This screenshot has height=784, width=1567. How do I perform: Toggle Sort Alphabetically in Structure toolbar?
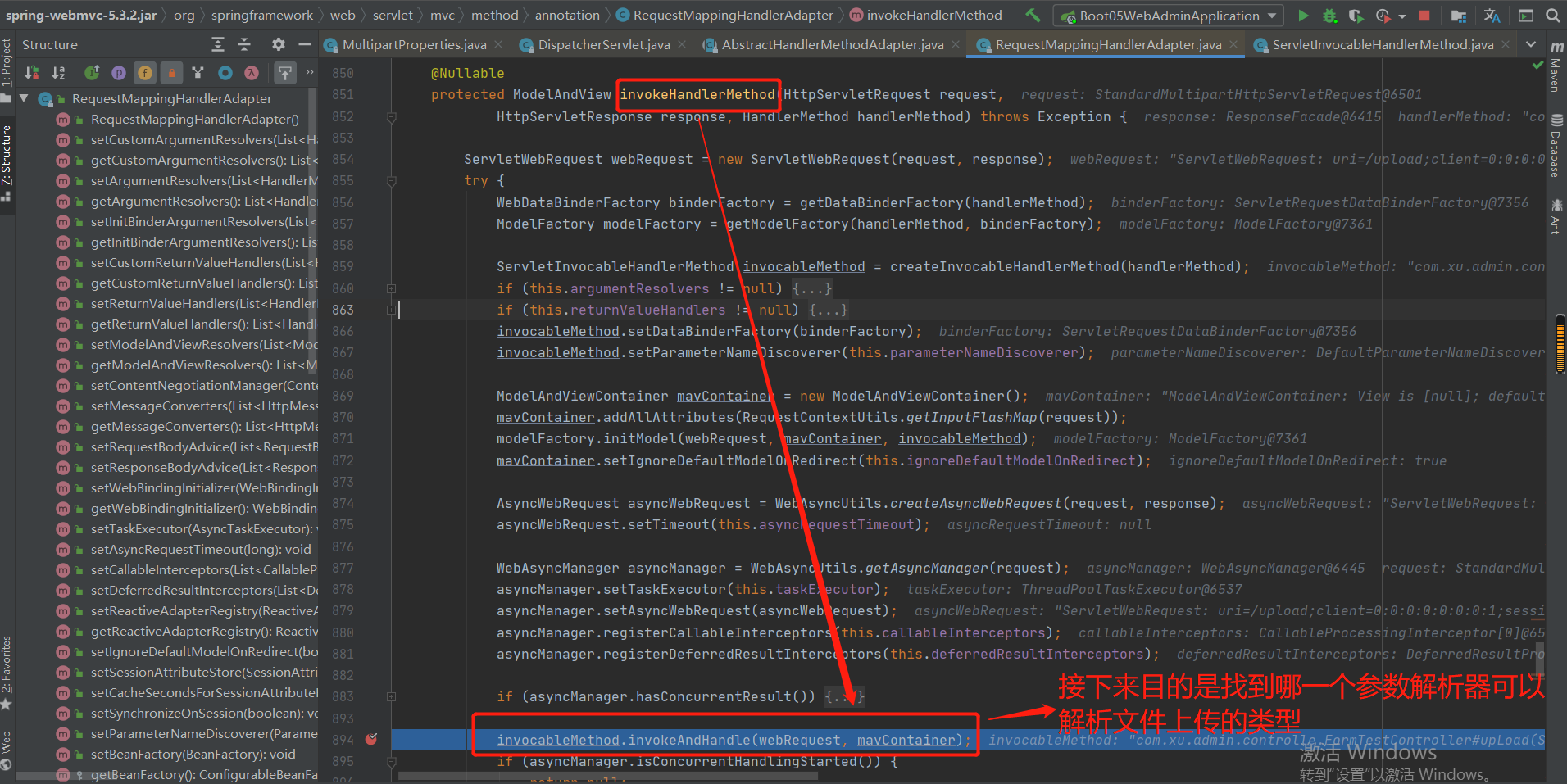(x=58, y=73)
